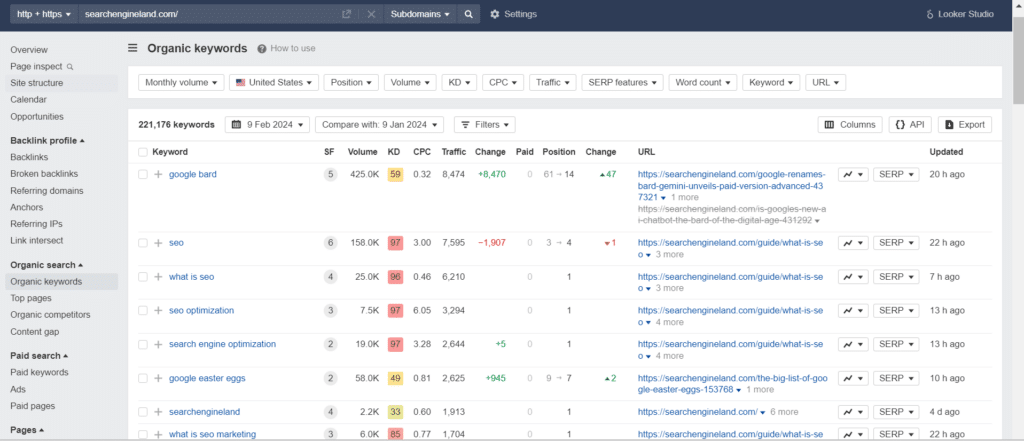The width and height of the screenshot is (1024, 441).
Task: Clear the URL field with X icon
Action: coord(371,14)
